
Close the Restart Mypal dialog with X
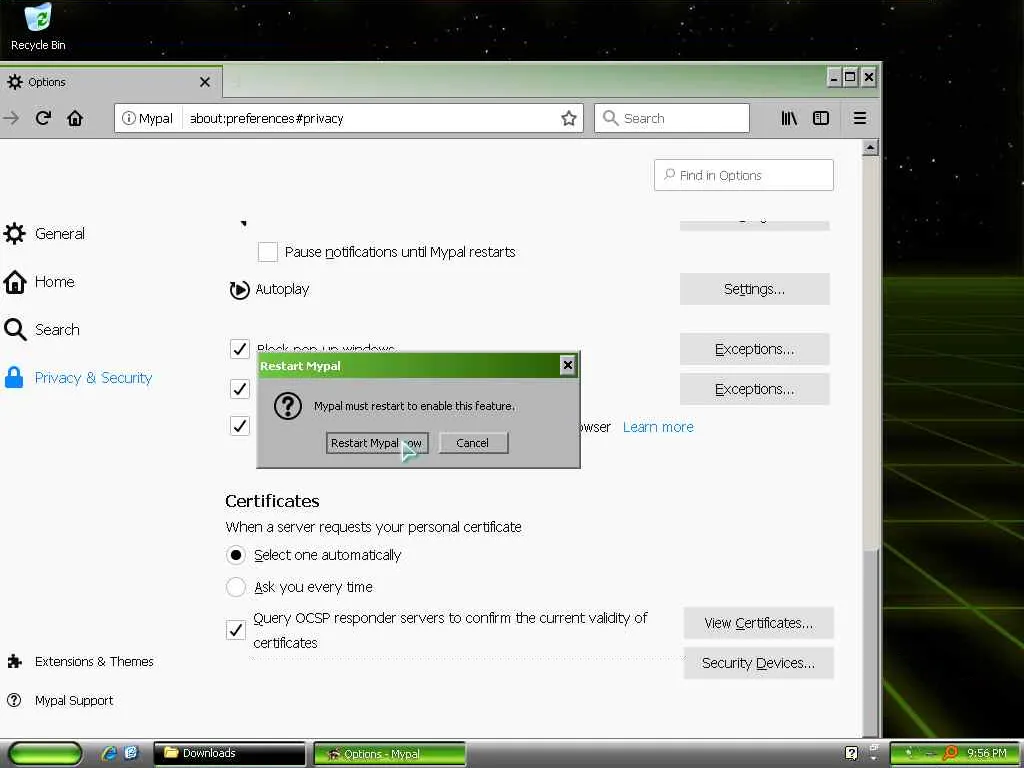point(568,366)
